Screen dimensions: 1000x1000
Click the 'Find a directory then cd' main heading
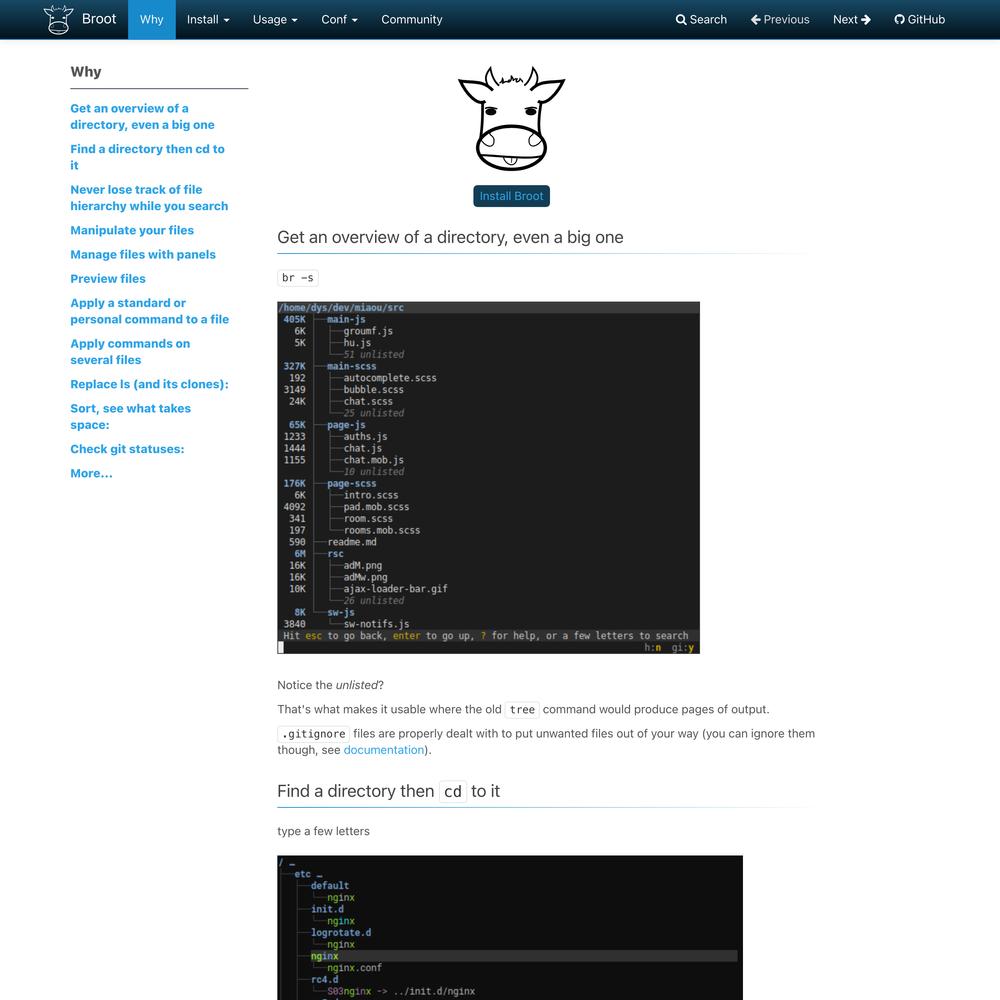(x=388, y=791)
